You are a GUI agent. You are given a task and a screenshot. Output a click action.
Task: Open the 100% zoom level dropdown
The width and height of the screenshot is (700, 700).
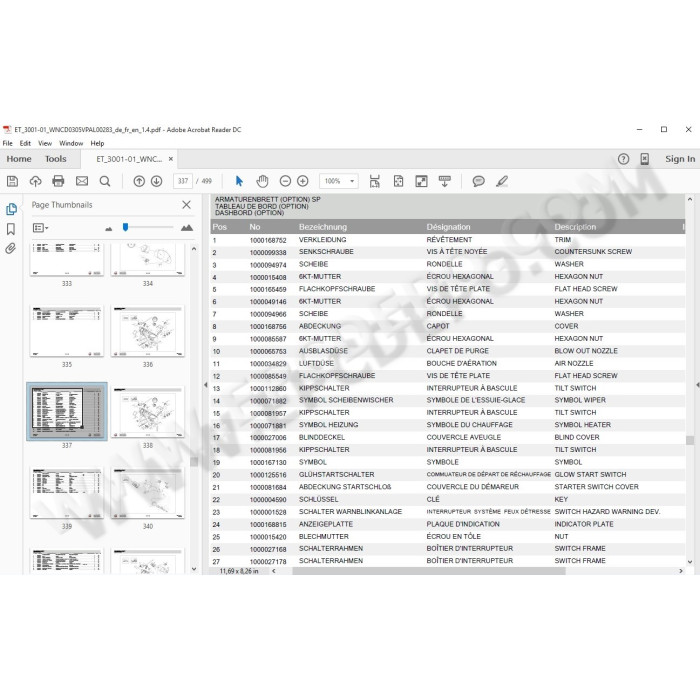tap(338, 181)
